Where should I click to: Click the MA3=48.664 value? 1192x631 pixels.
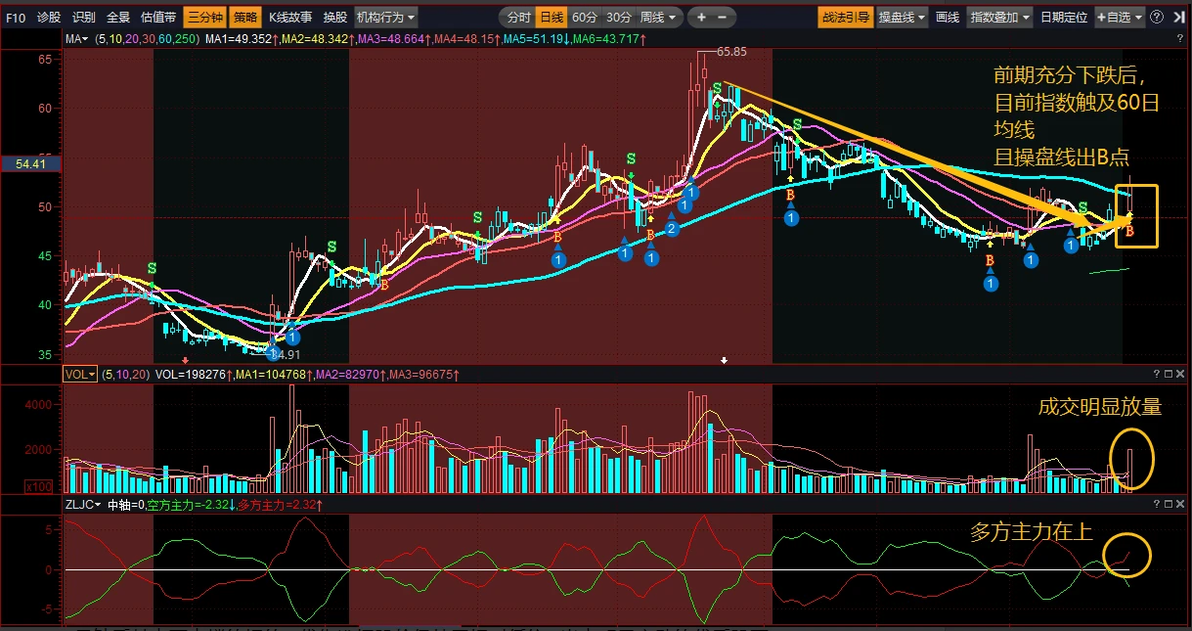click(391, 38)
